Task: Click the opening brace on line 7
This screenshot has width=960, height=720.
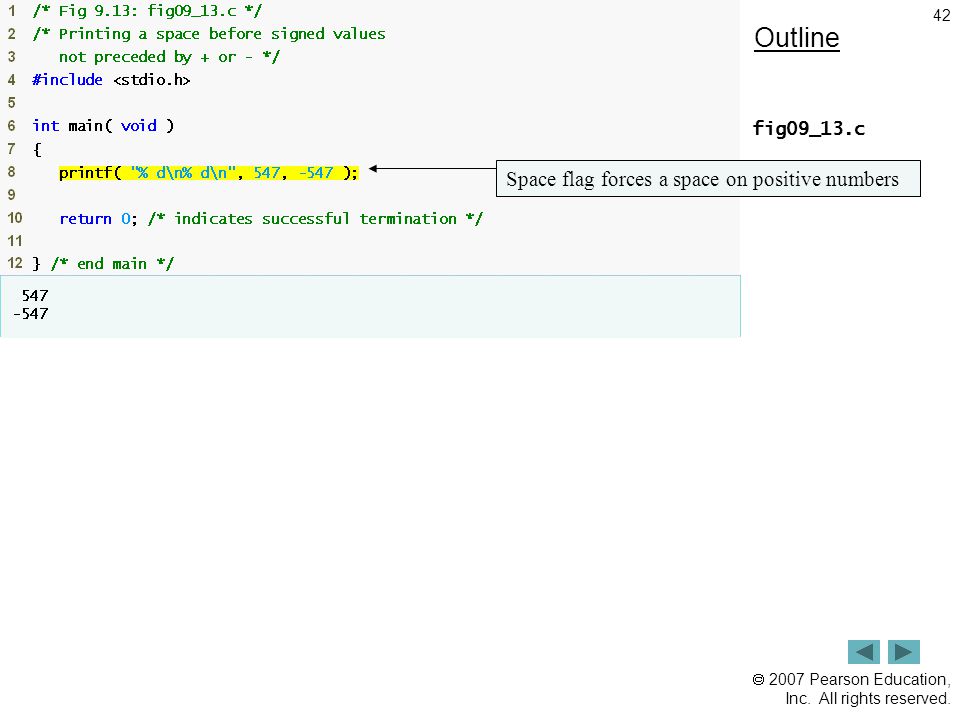Action: [37, 149]
